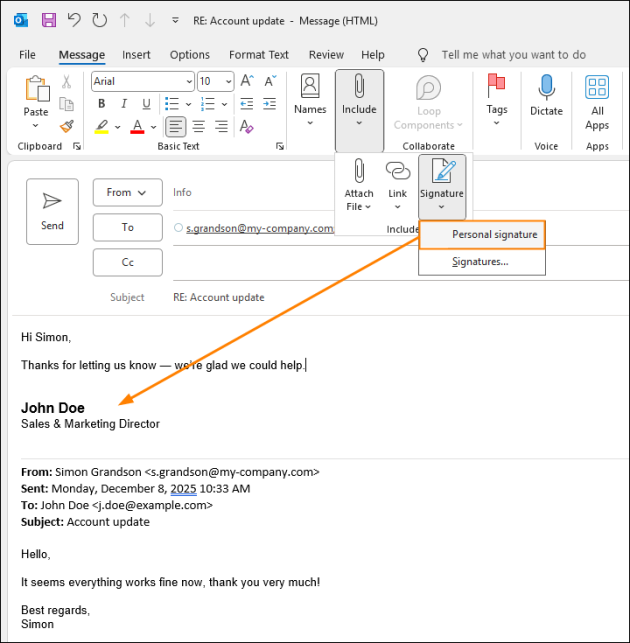
Task: Click the To recipients button
Action: 128,227
